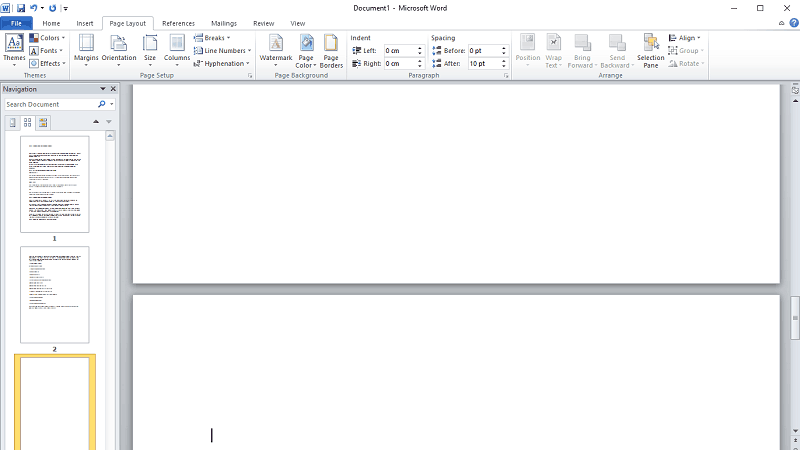This screenshot has height=450, width=800.
Task: Go to previous search result
Action: [x=96, y=122]
